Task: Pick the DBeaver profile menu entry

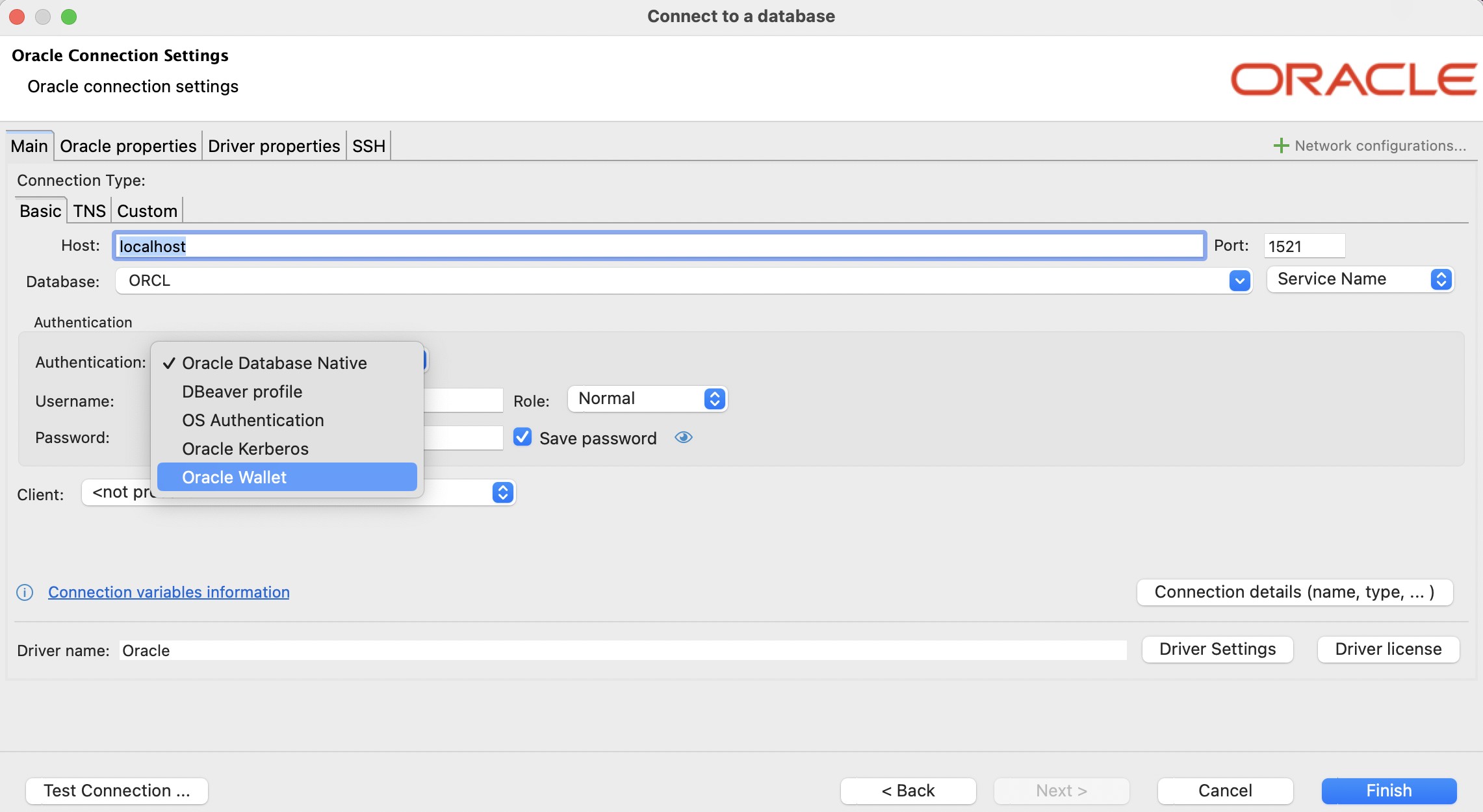Action: [x=242, y=392]
